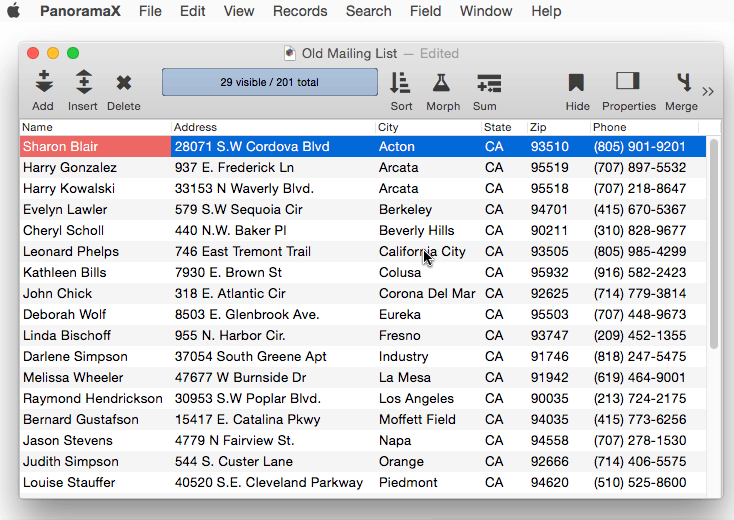The width and height of the screenshot is (734, 520).
Task: Open the Field menu
Action: [426, 11]
